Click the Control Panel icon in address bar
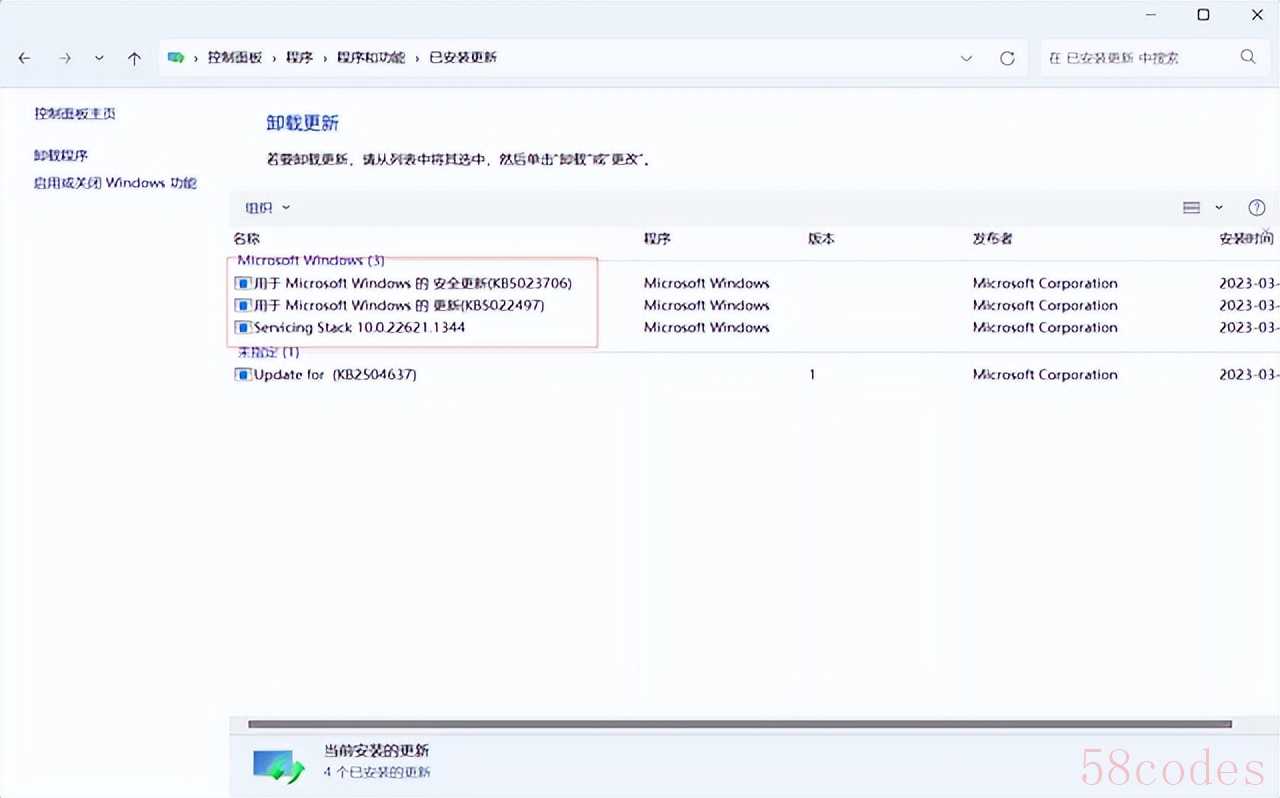1280x798 pixels. tap(177, 58)
